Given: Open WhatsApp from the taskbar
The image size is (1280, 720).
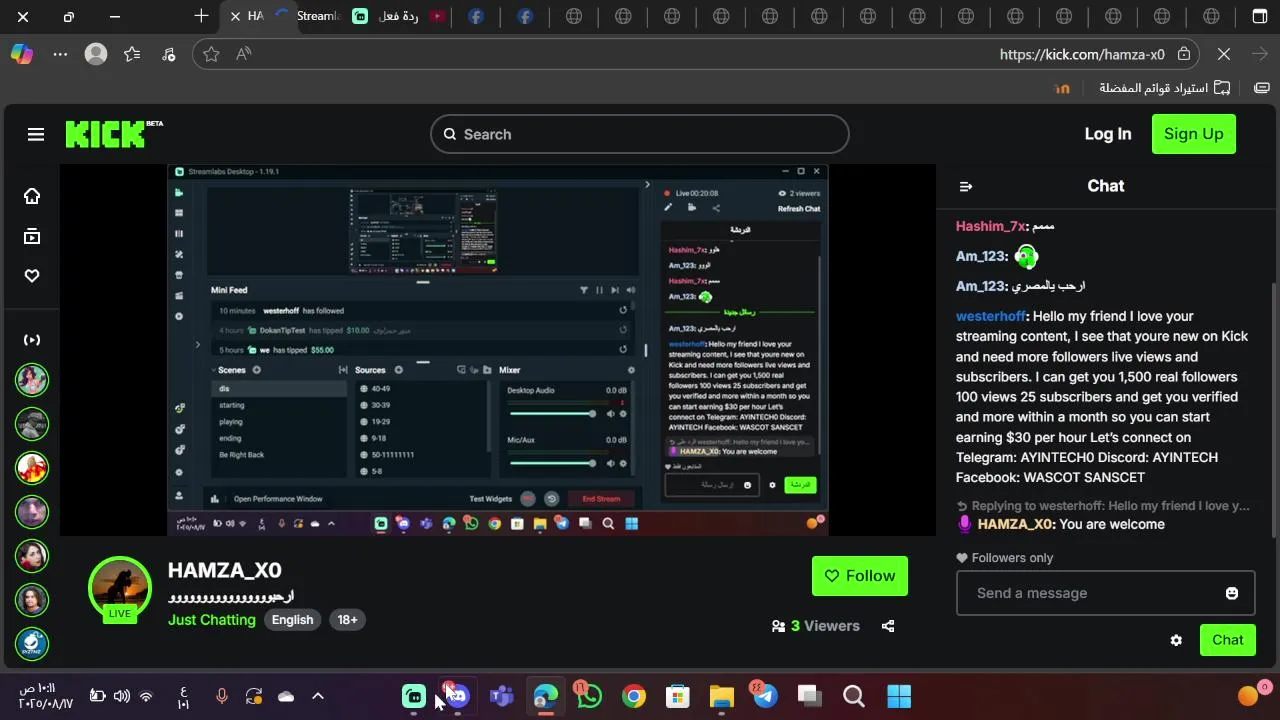Looking at the screenshot, I should pos(589,696).
